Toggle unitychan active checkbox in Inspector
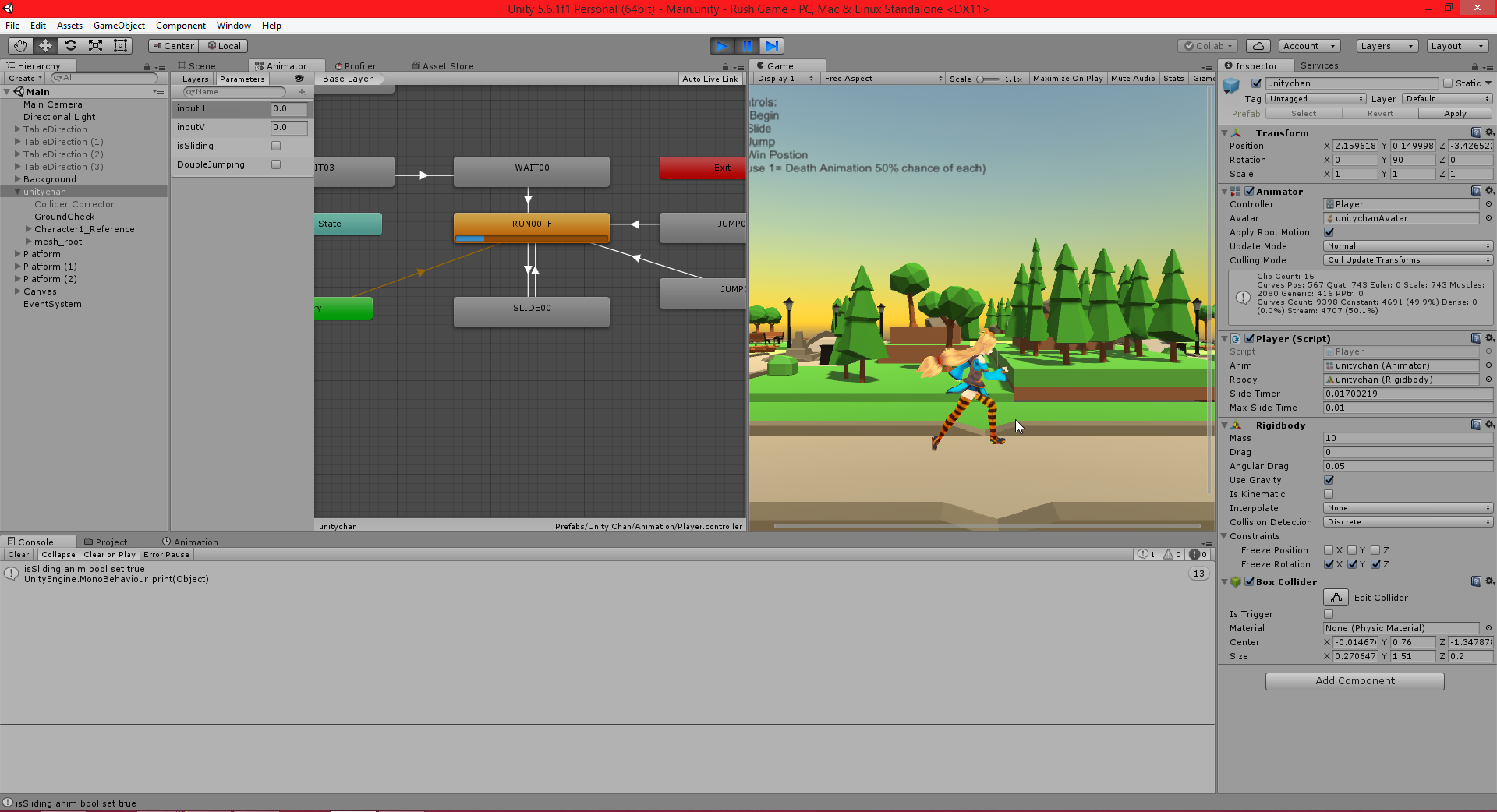 coord(1256,83)
